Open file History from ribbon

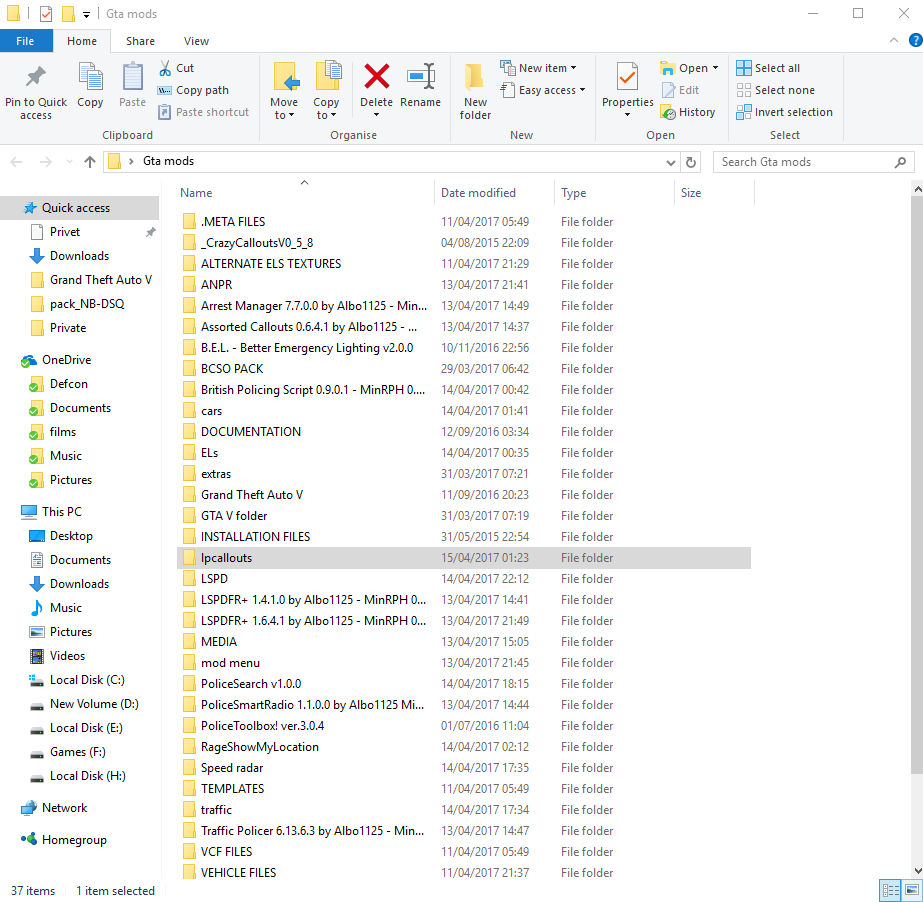(x=688, y=112)
